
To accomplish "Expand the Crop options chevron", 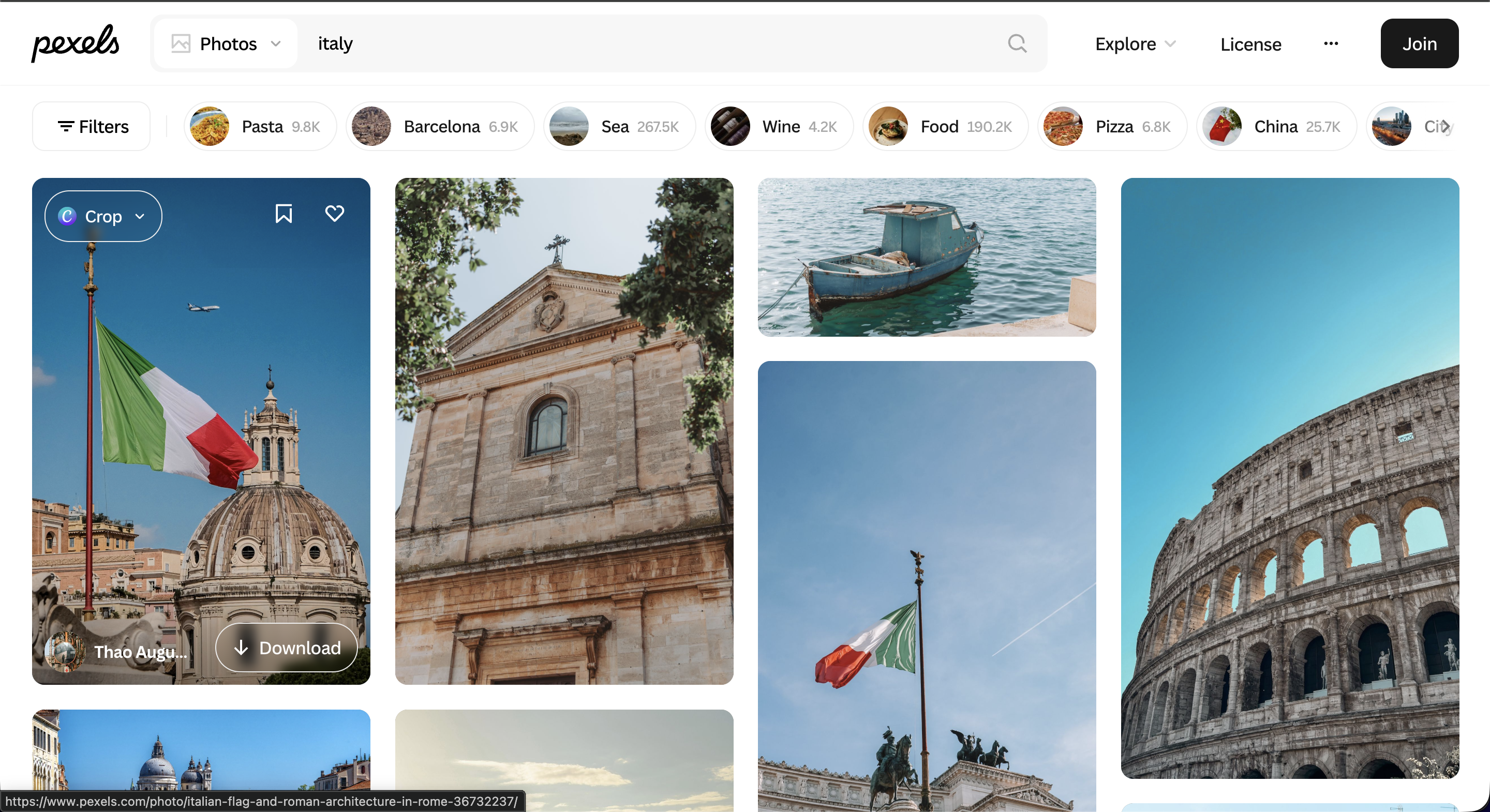I will click(139, 216).
